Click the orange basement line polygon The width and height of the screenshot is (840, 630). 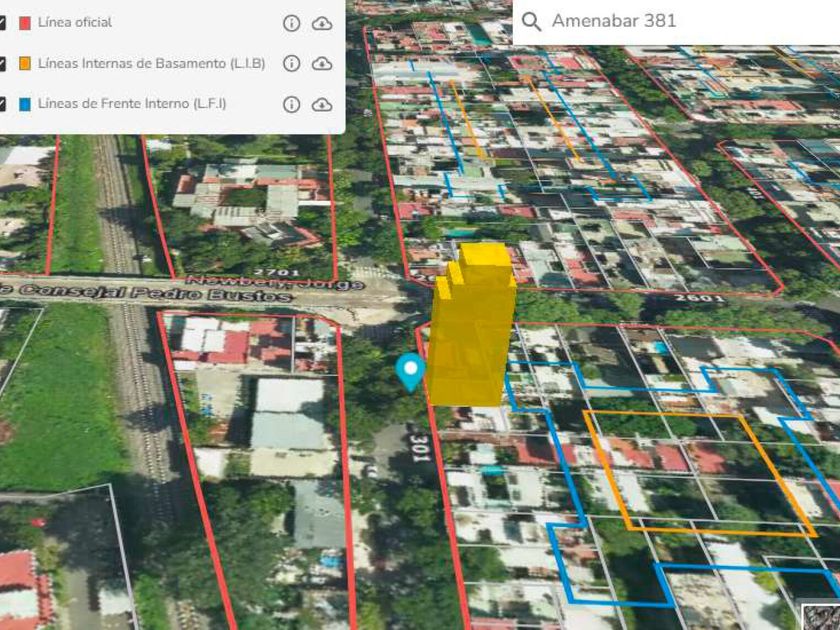click(x=700, y=474)
